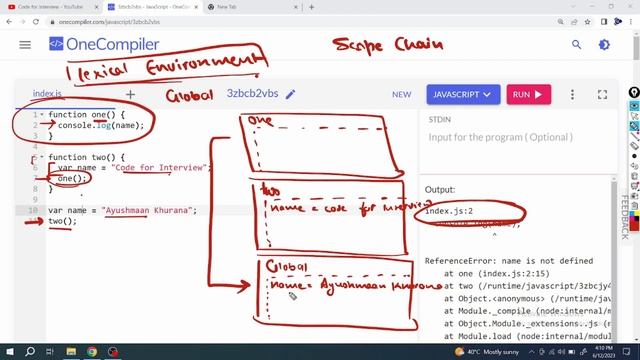
Task: Close the YouTube browser tab
Action: pyautogui.click(x=96, y=7)
